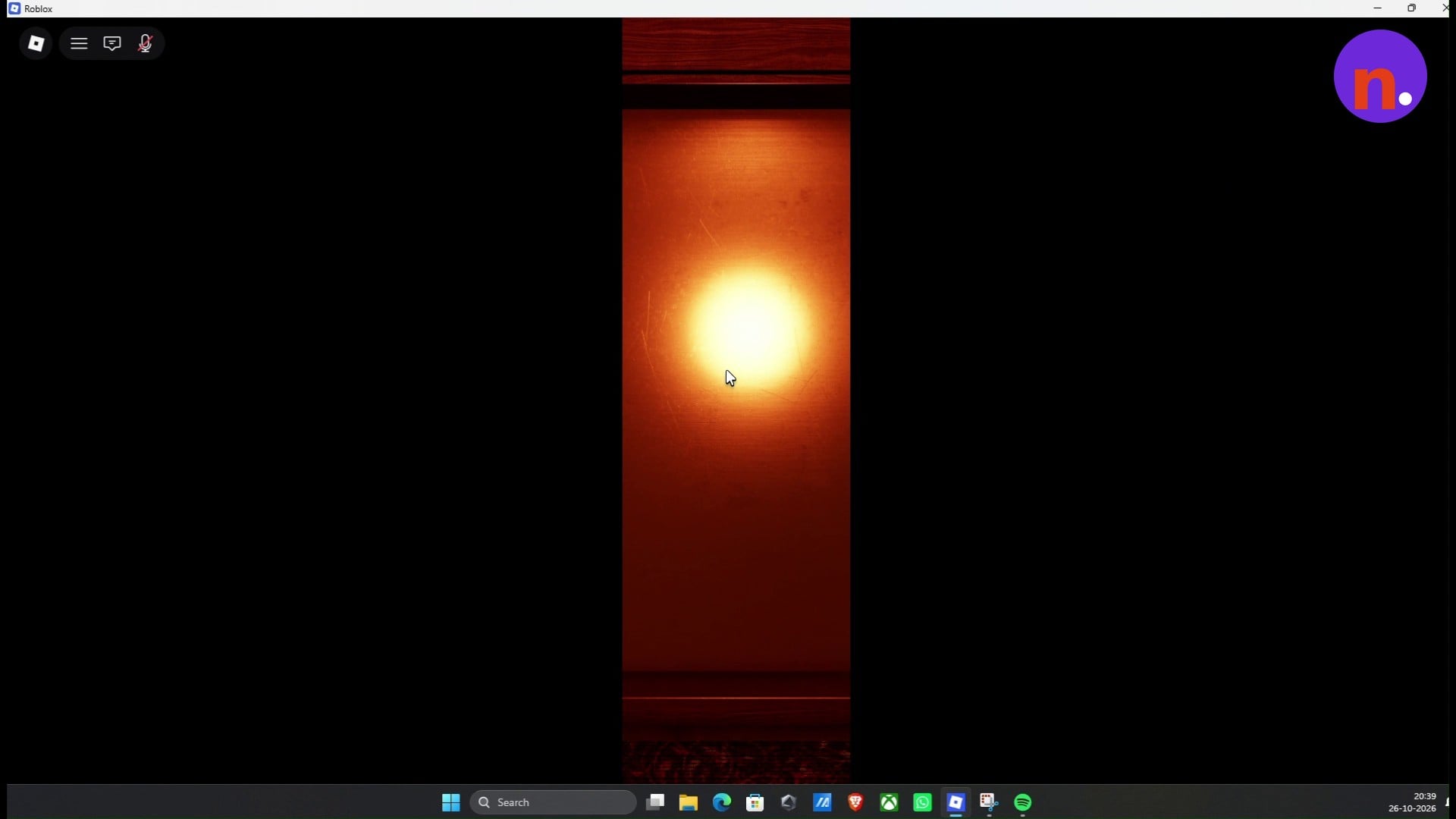The width and height of the screenshot is (1456, 819).
Task: Click the taskbar Search box
Action: [553, 802]
